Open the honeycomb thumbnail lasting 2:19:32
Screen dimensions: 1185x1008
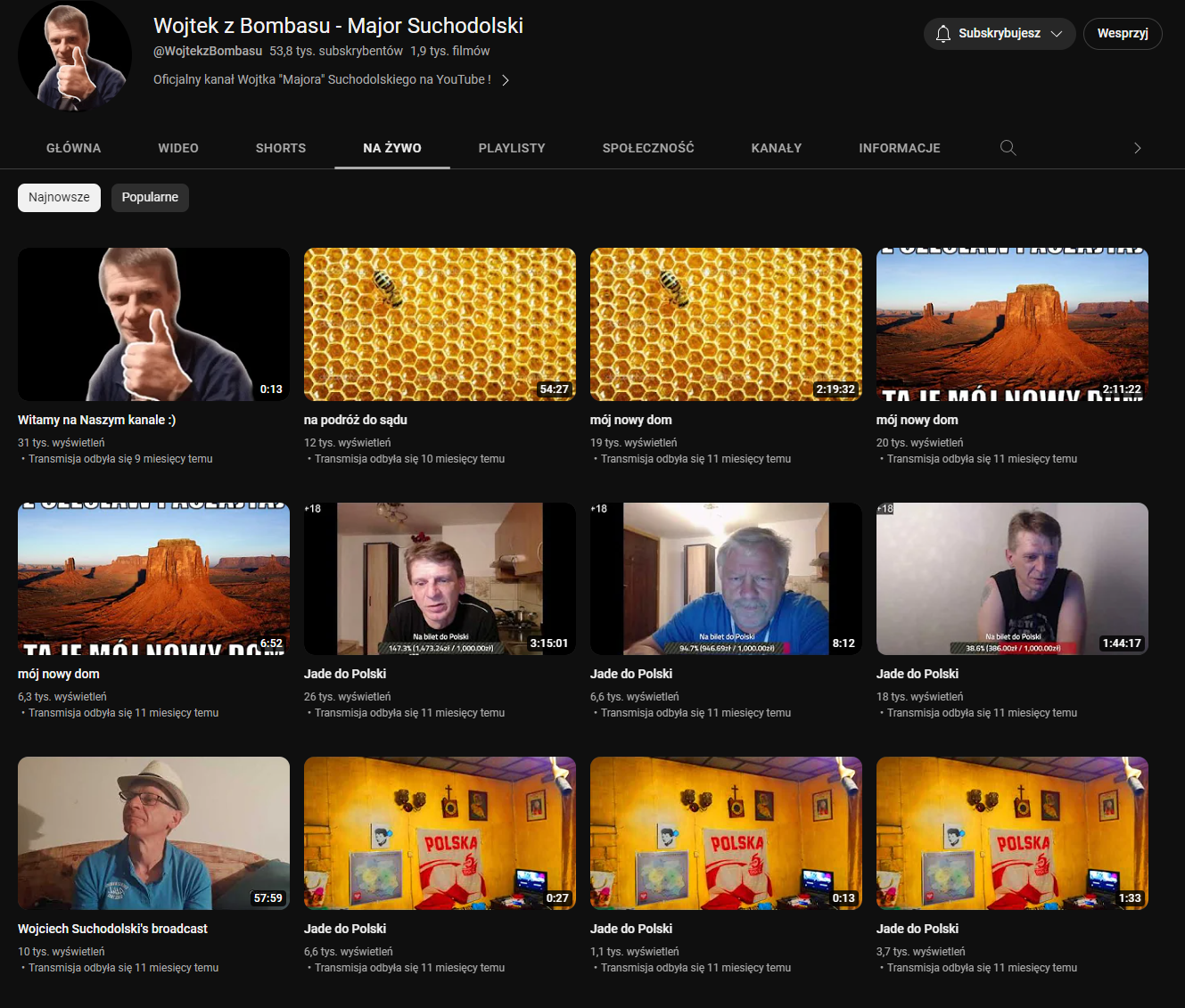726,324
